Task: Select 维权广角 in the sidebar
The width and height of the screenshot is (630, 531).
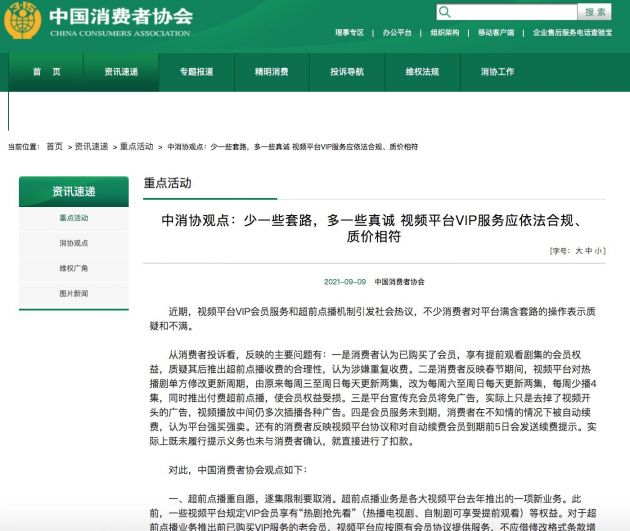Action: click(x=74, y=268)
